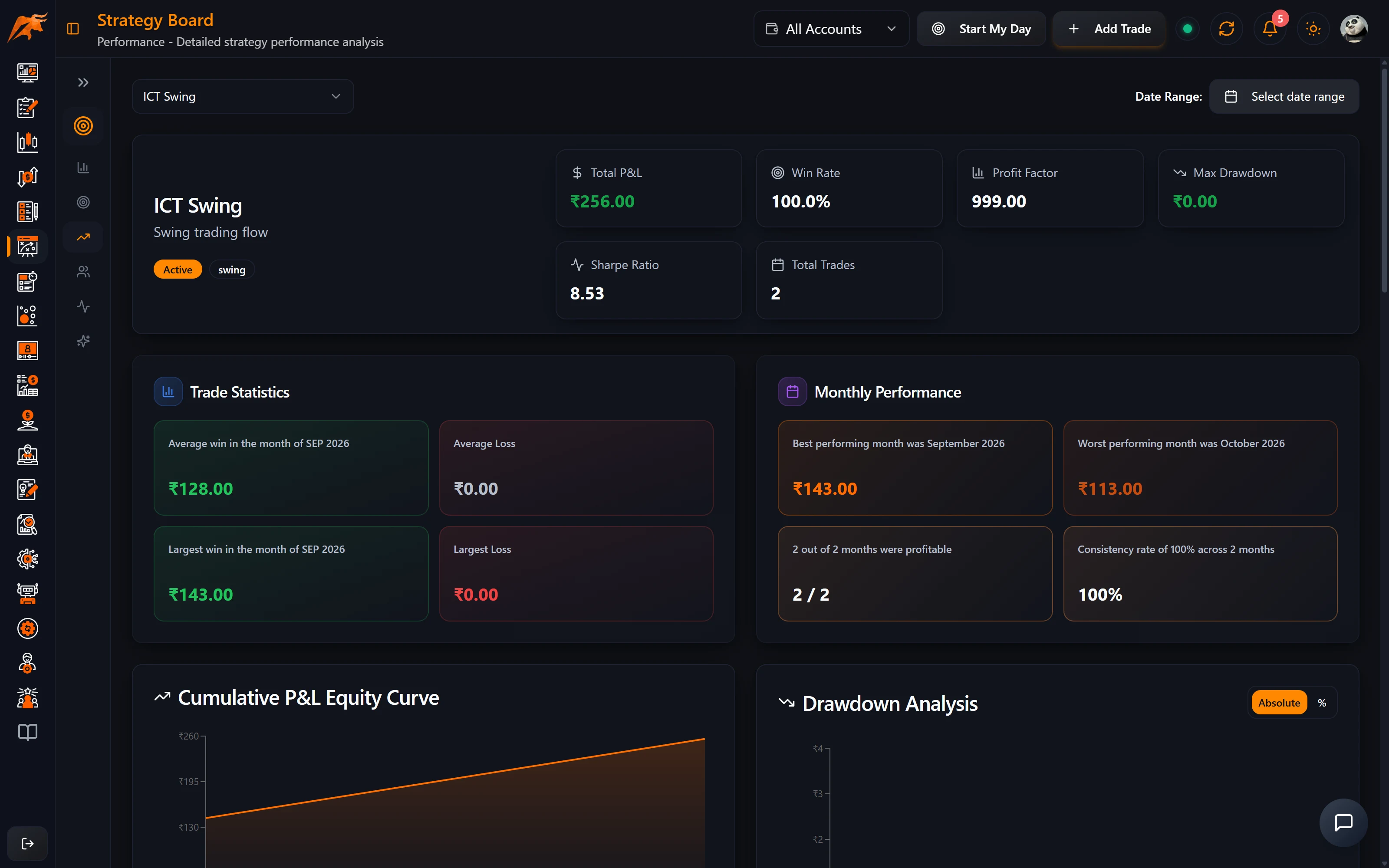Open the dollar up-down arrows sidebar icon
Viewport: 1389px width, 868px height.
(x=27, y=177)
